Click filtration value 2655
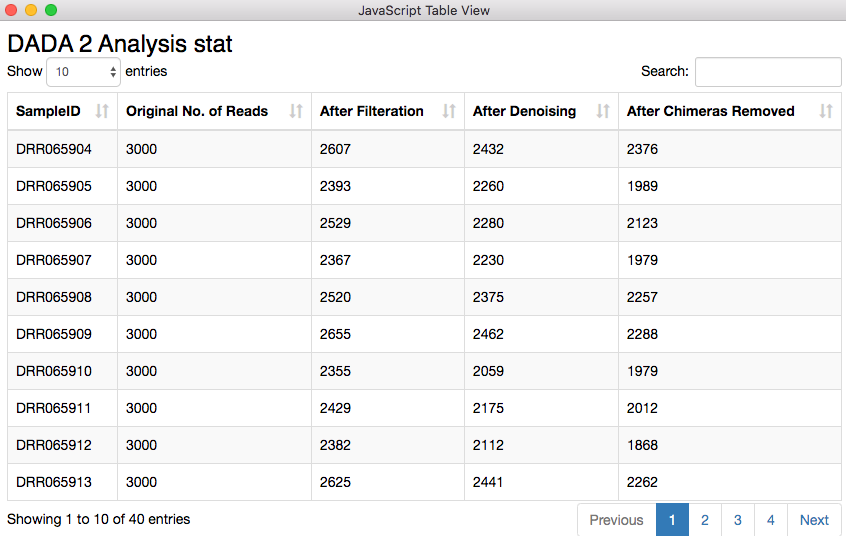The image size is (846, 543). (335, 334)
